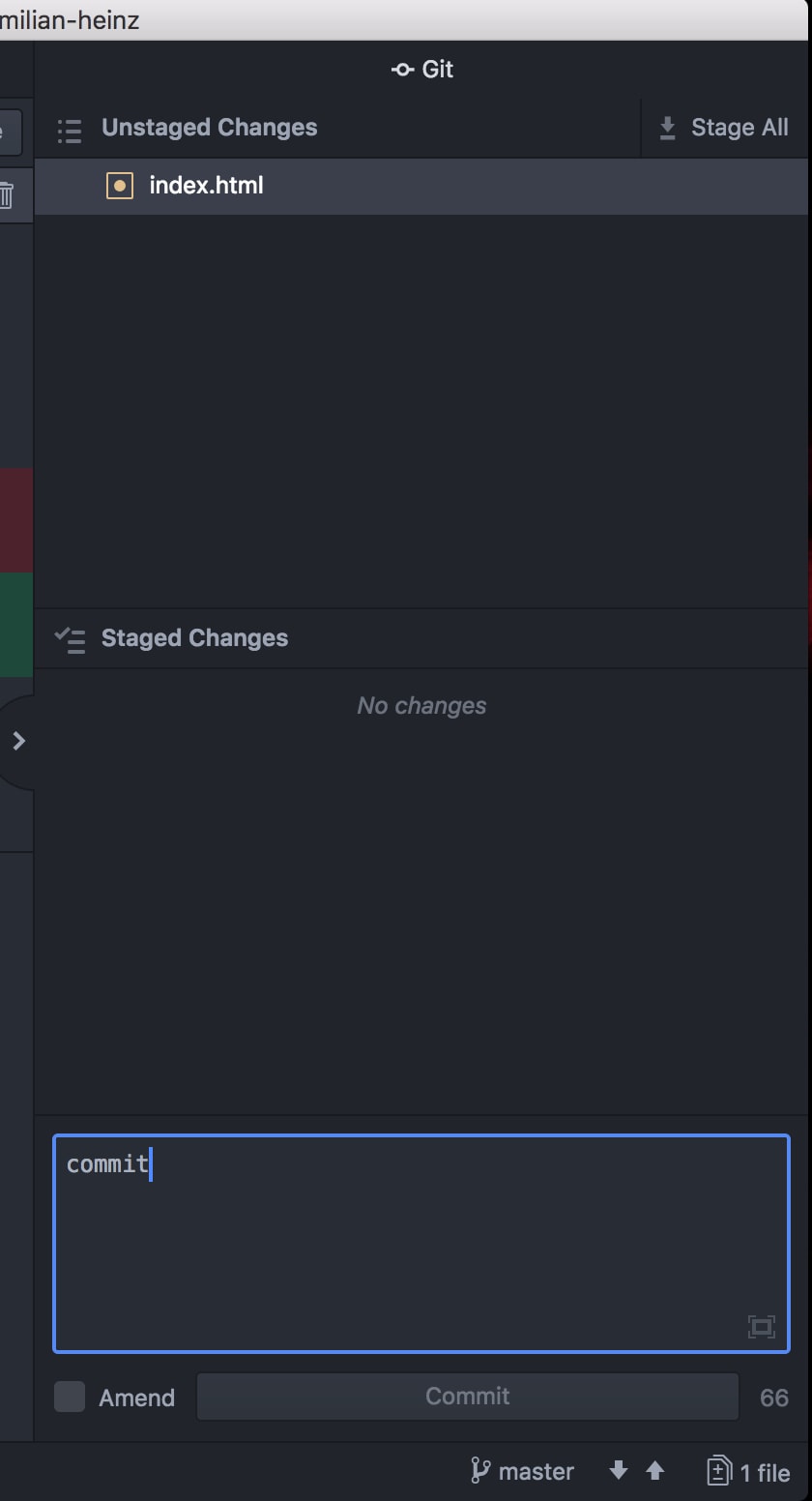This screenshot has height=1501, width=812.
Task: Click the up arrow push icon
Action: (x=655, y=1471)
